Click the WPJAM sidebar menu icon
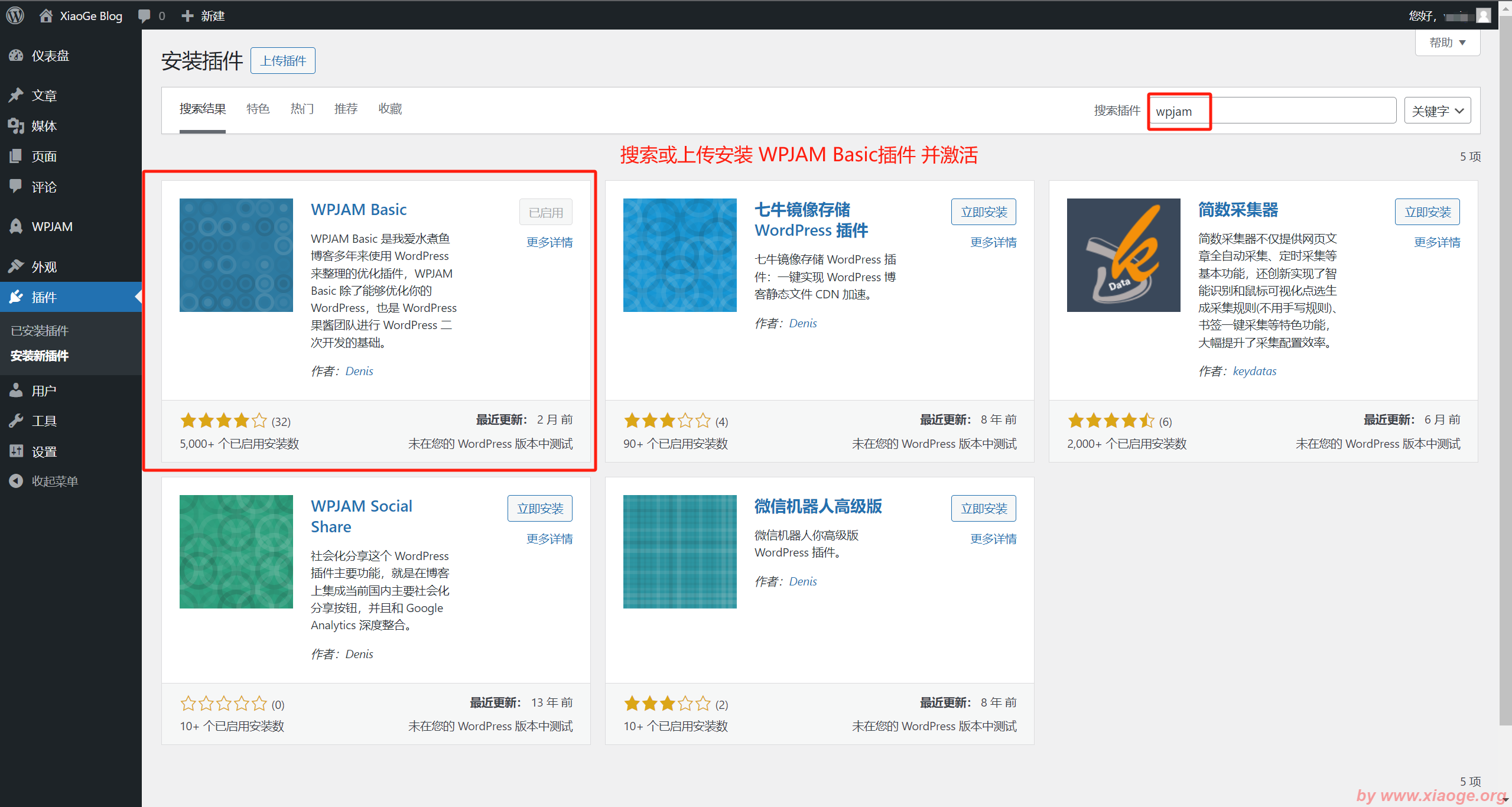Viewport: 1512px width, 807px height. (16, 226)
